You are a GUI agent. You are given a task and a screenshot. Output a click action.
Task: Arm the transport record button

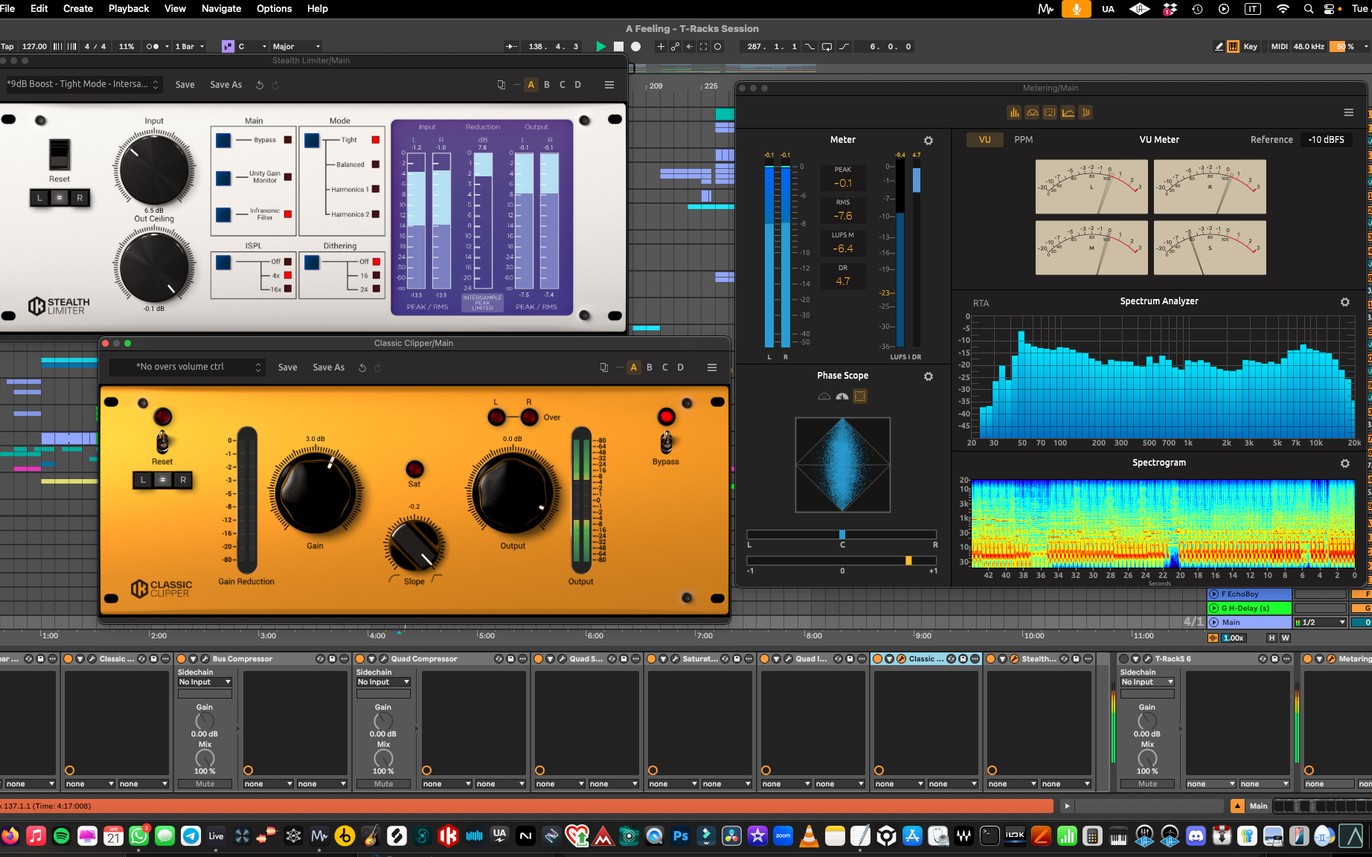[636, 46]
